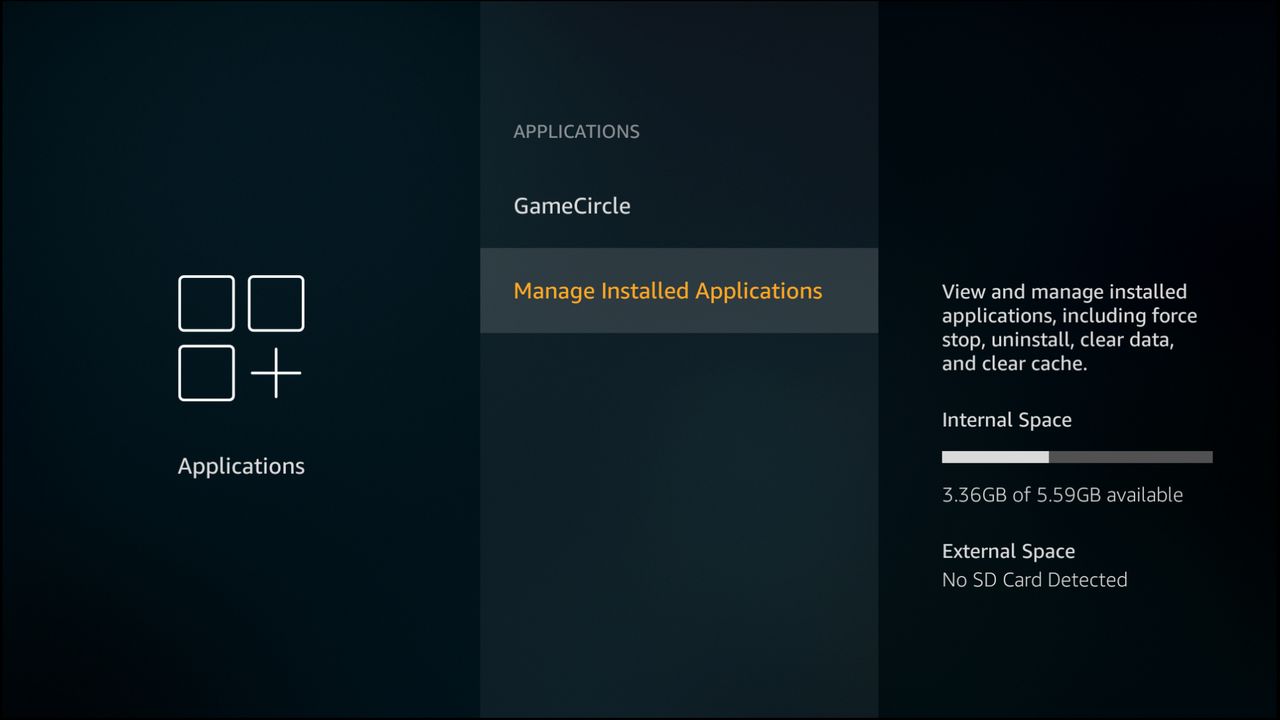Click the top-right square of the Applications icon
The image size is (1280, 720).
[277, 303]
